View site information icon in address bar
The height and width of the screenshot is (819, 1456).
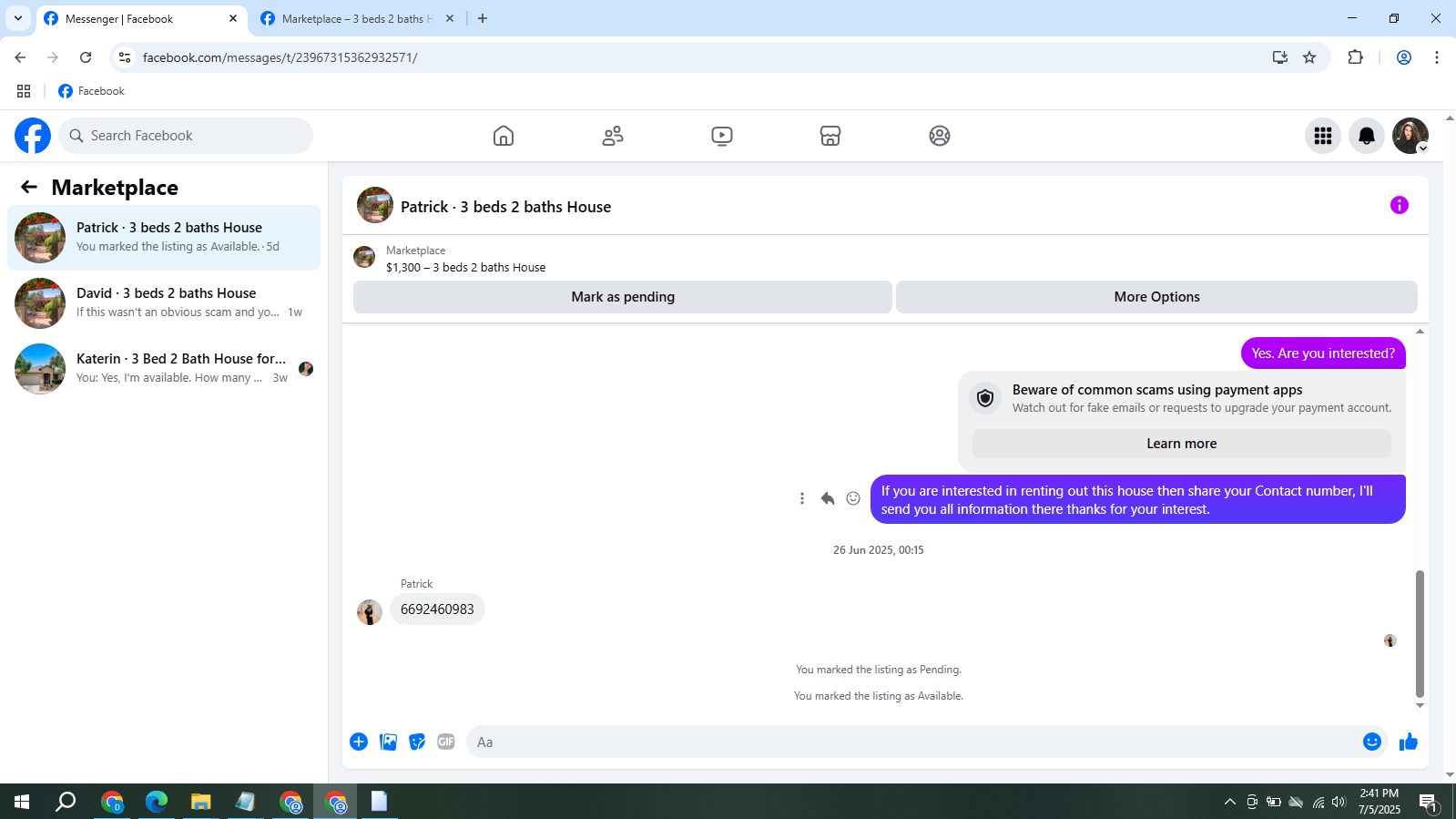(125, 57)
